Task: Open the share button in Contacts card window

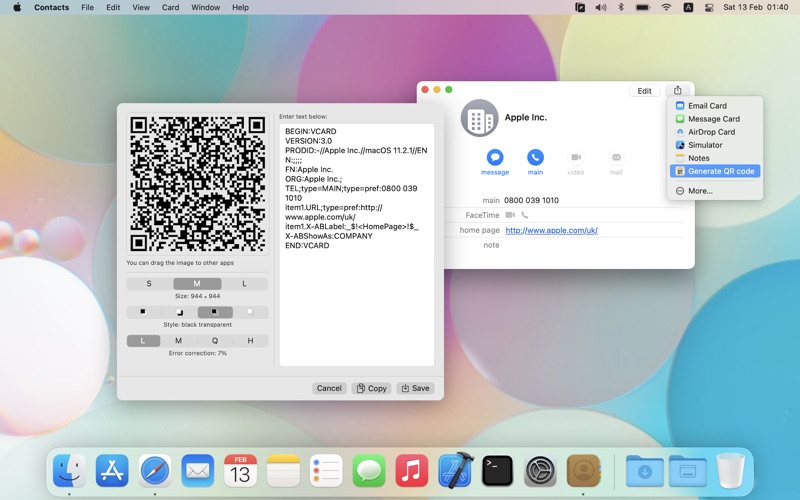Action: tap(677, 90)
